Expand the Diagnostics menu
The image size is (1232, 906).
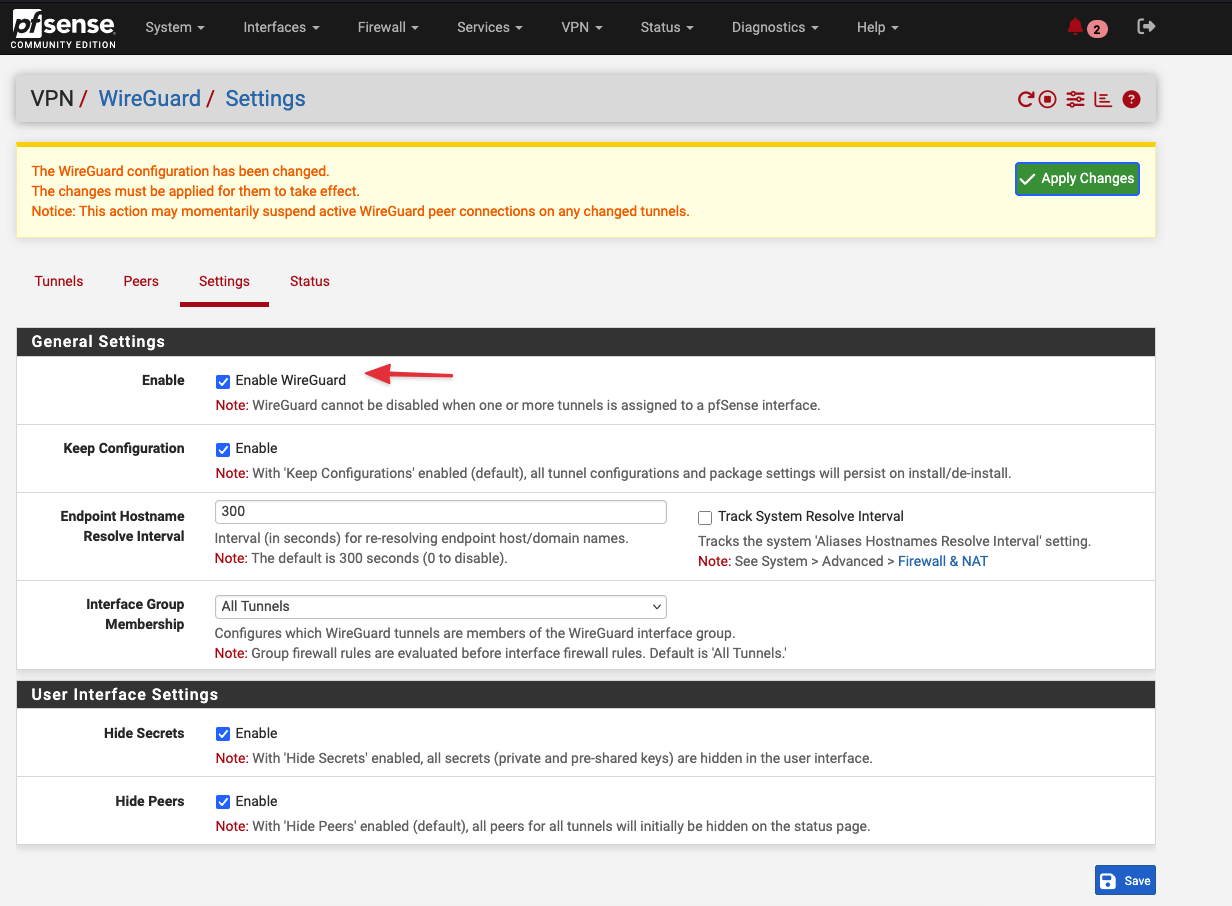(x=775, y=27)
